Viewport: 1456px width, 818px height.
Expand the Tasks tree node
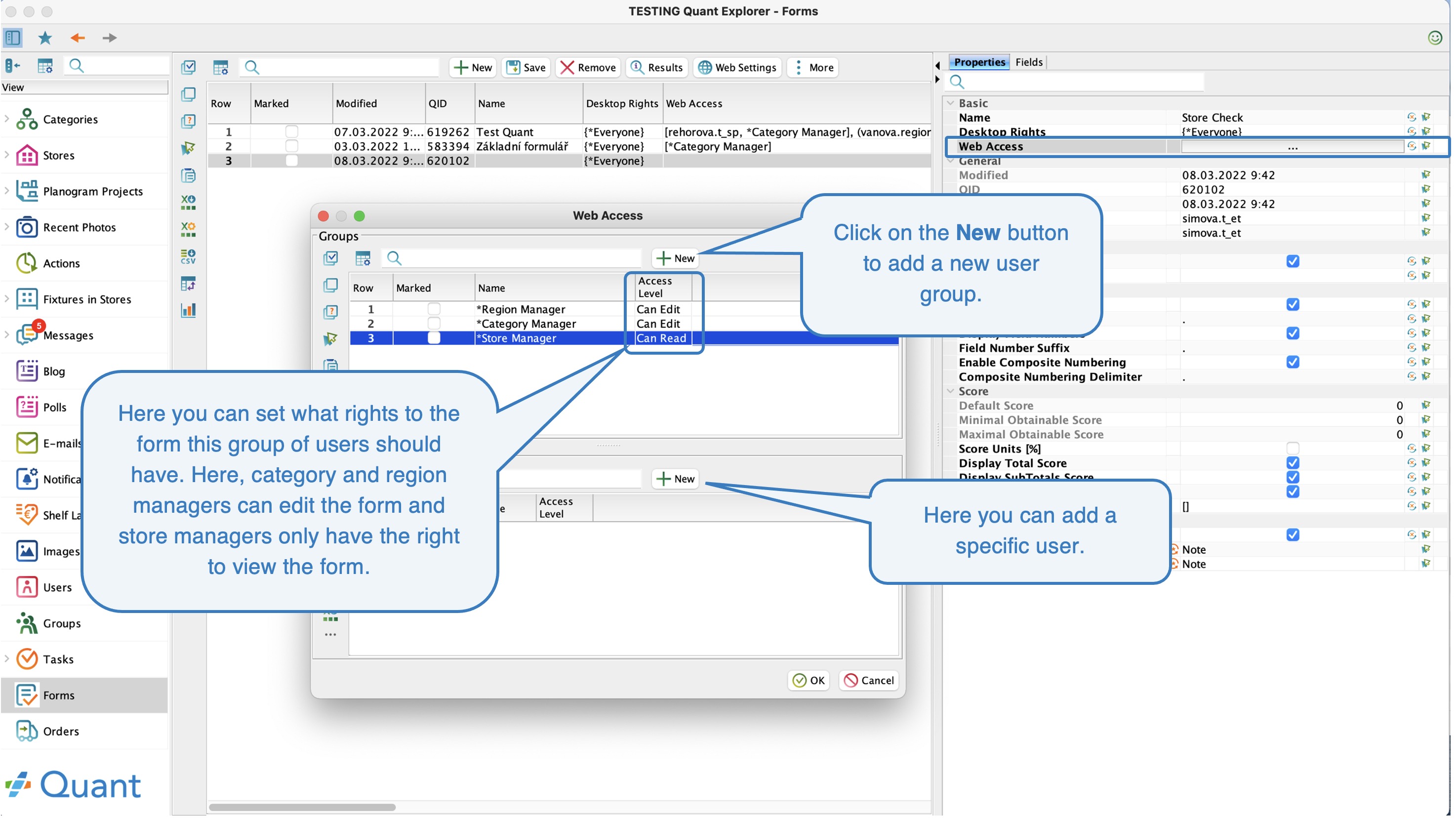(7, 659)
